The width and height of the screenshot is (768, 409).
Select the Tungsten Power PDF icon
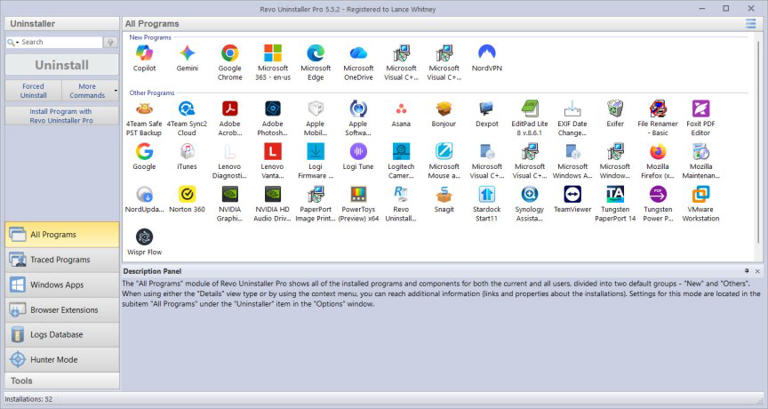658,194
